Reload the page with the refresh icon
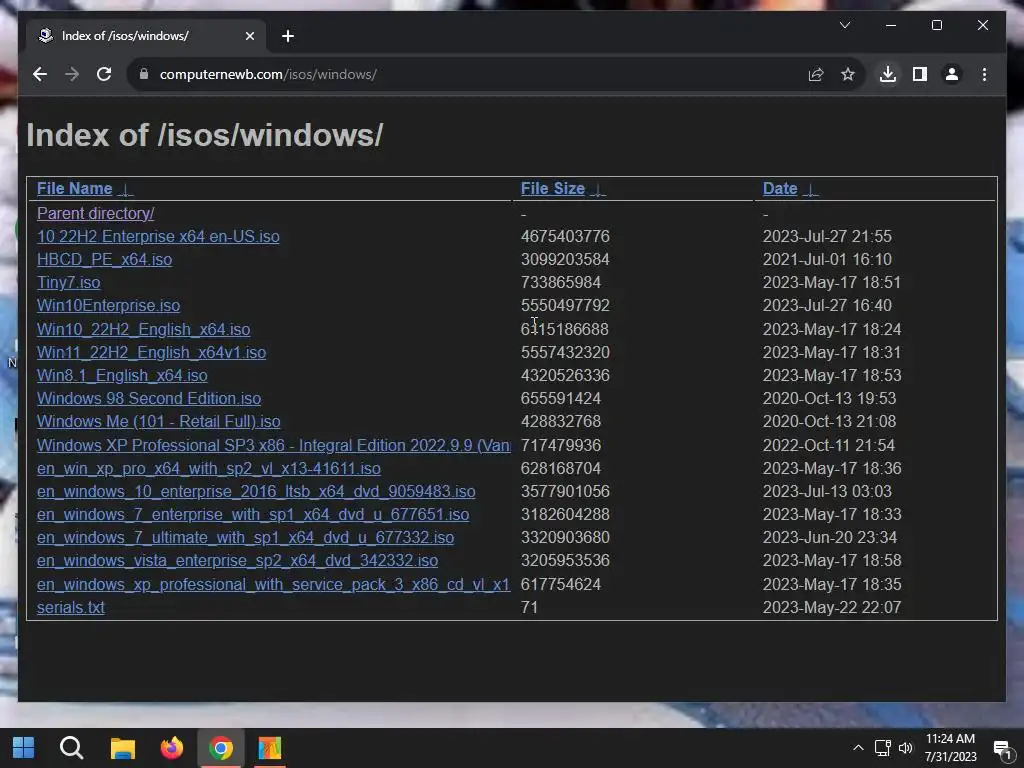Viewport: 1024px width, 768px height. [x=104, y=74]
